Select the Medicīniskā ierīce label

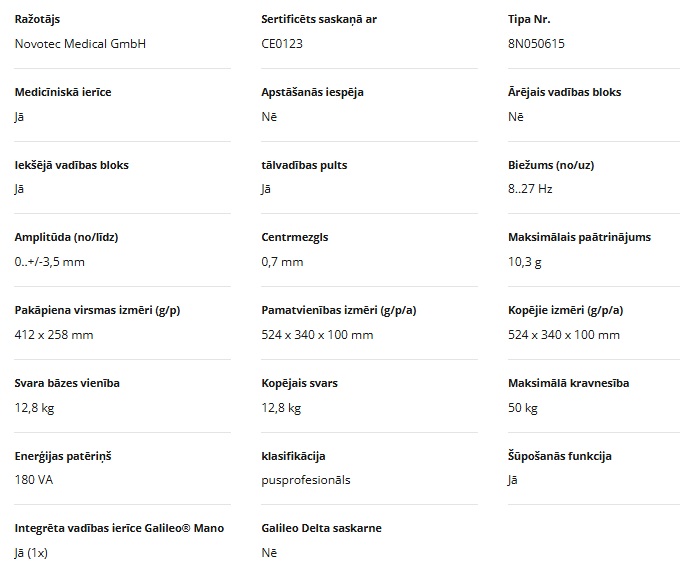[x=63, y=92]
